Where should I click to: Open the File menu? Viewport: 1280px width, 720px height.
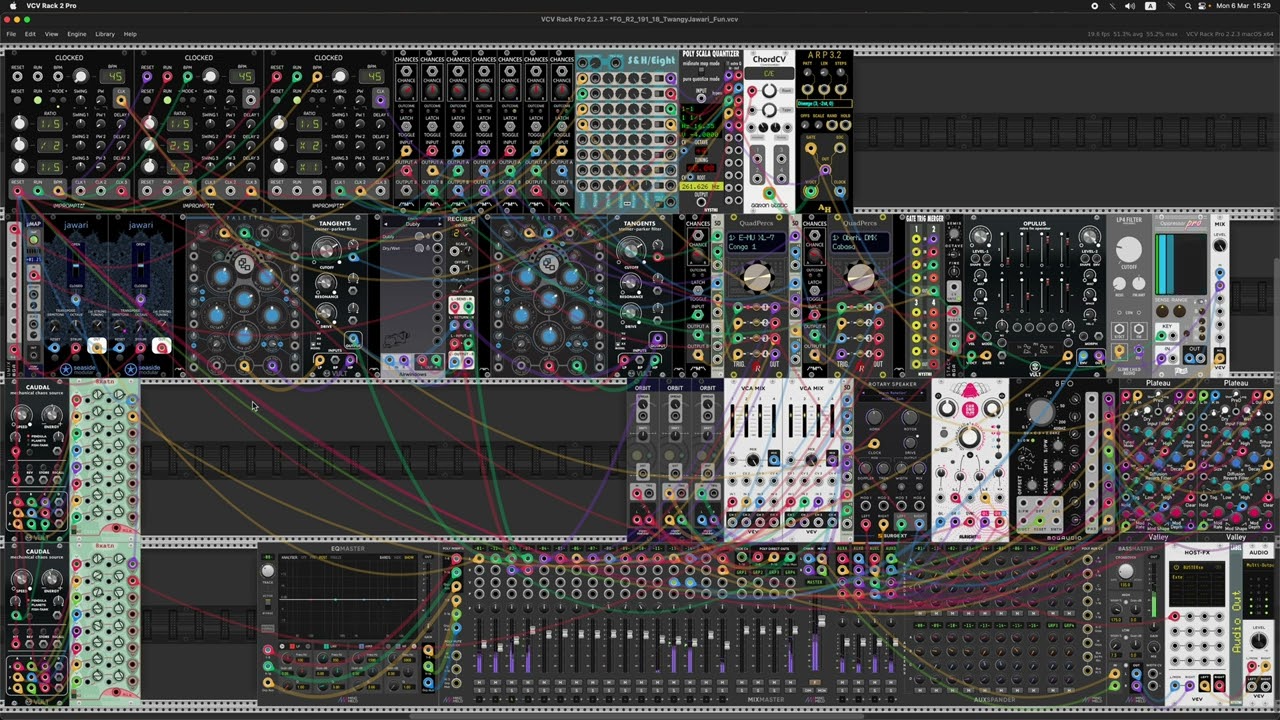tap(11, 34)
